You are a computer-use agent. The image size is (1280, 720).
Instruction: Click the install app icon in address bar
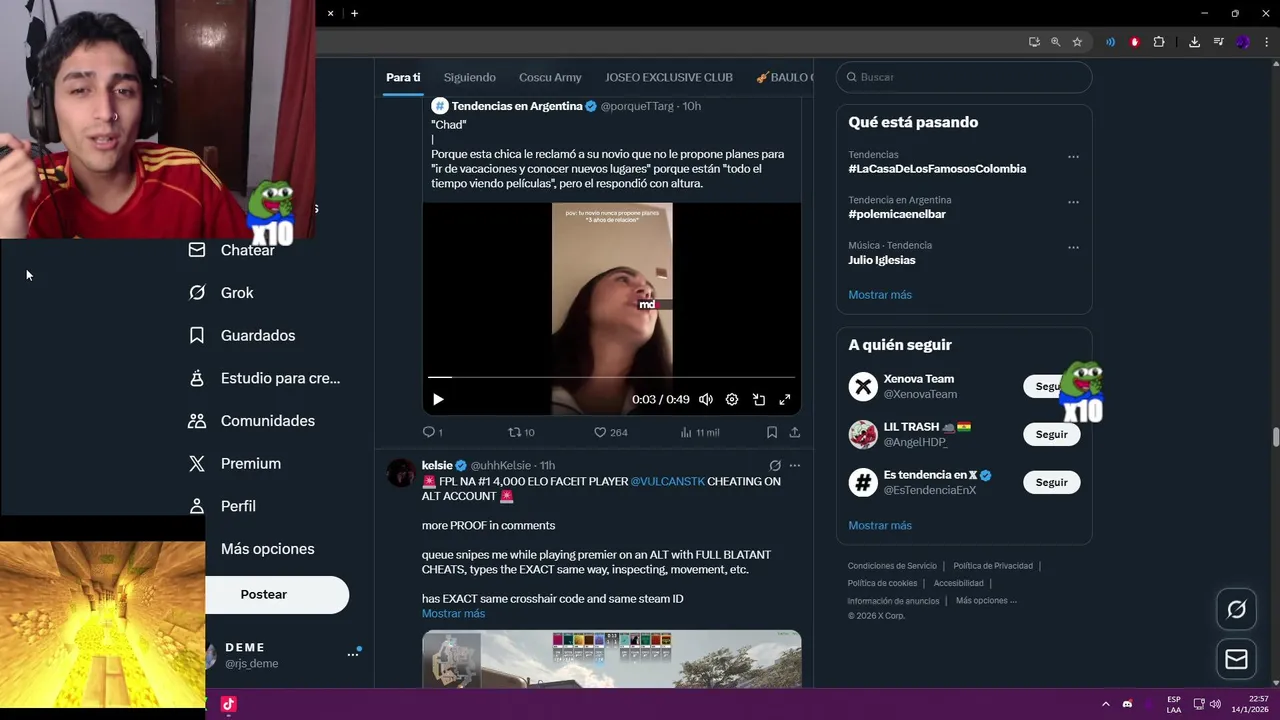tap(1034, 42)
